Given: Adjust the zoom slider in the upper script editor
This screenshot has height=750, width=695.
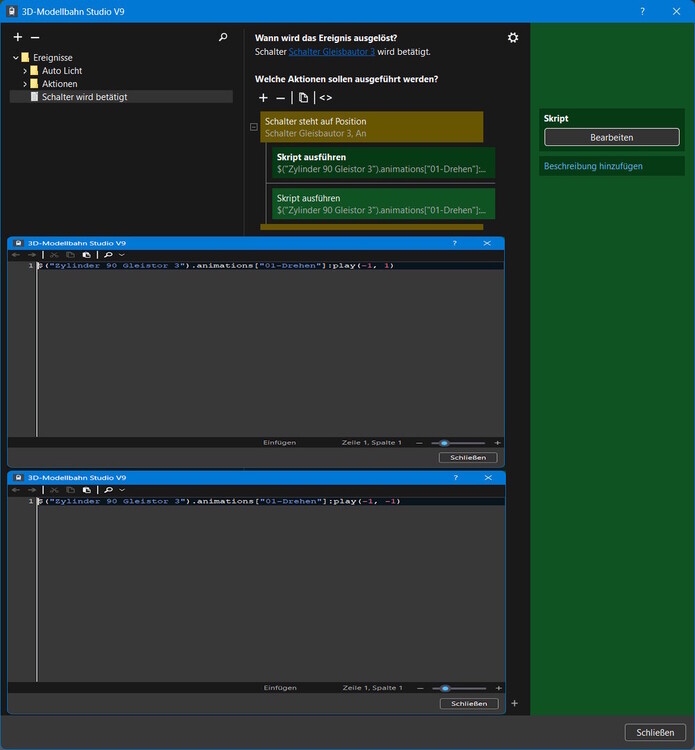Looking at the screenshot, I should pyautogui.click(x=444, y=442).
